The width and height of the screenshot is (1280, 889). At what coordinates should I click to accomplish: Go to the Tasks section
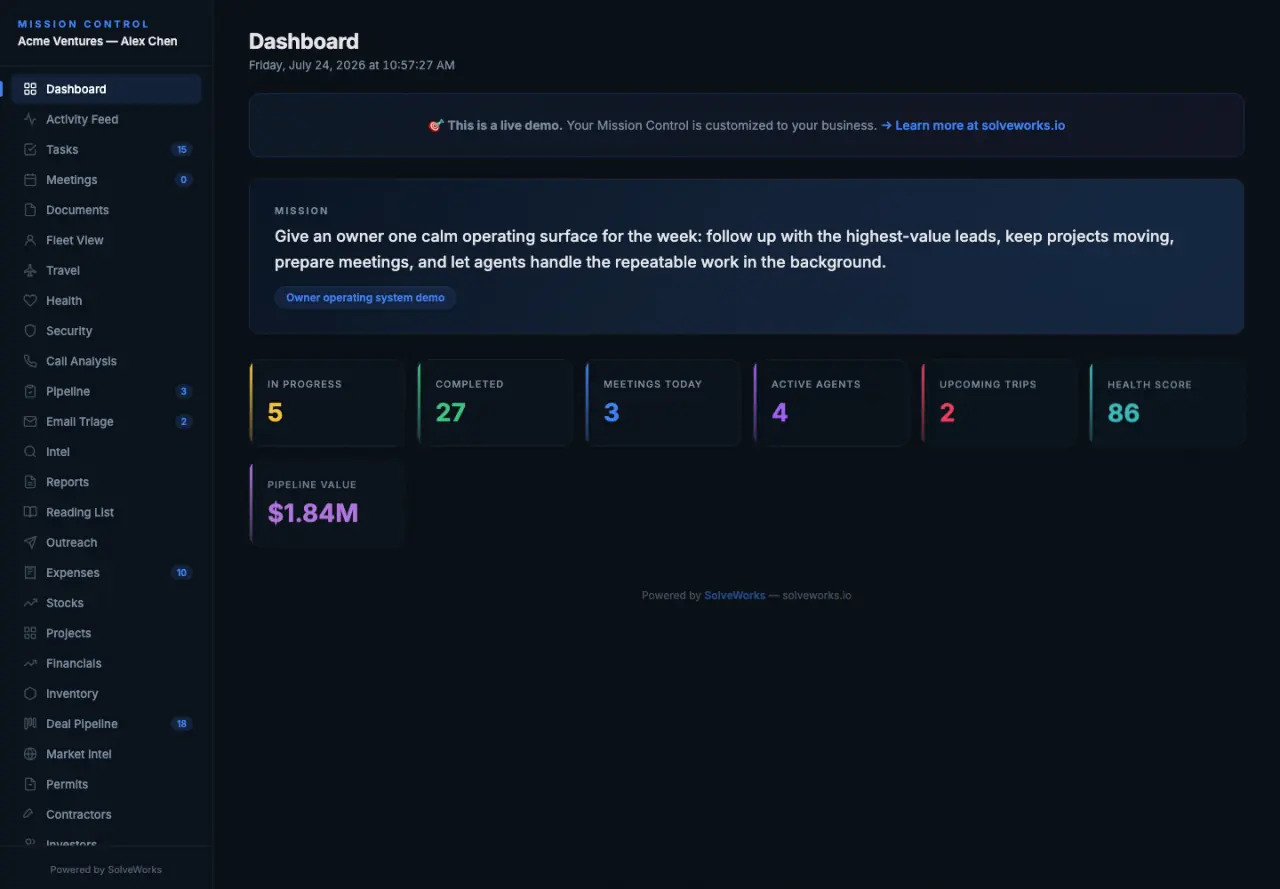click(x=107, y=149)
